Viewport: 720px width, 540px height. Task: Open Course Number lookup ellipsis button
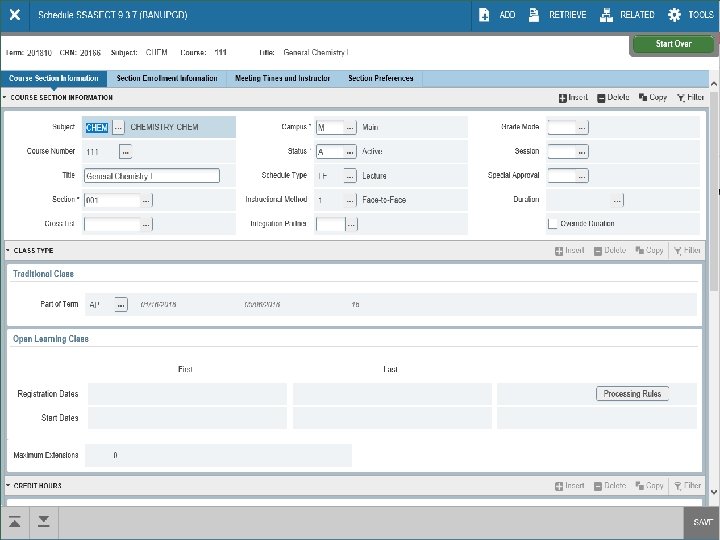pyautogui.click(x=125, y=152)
